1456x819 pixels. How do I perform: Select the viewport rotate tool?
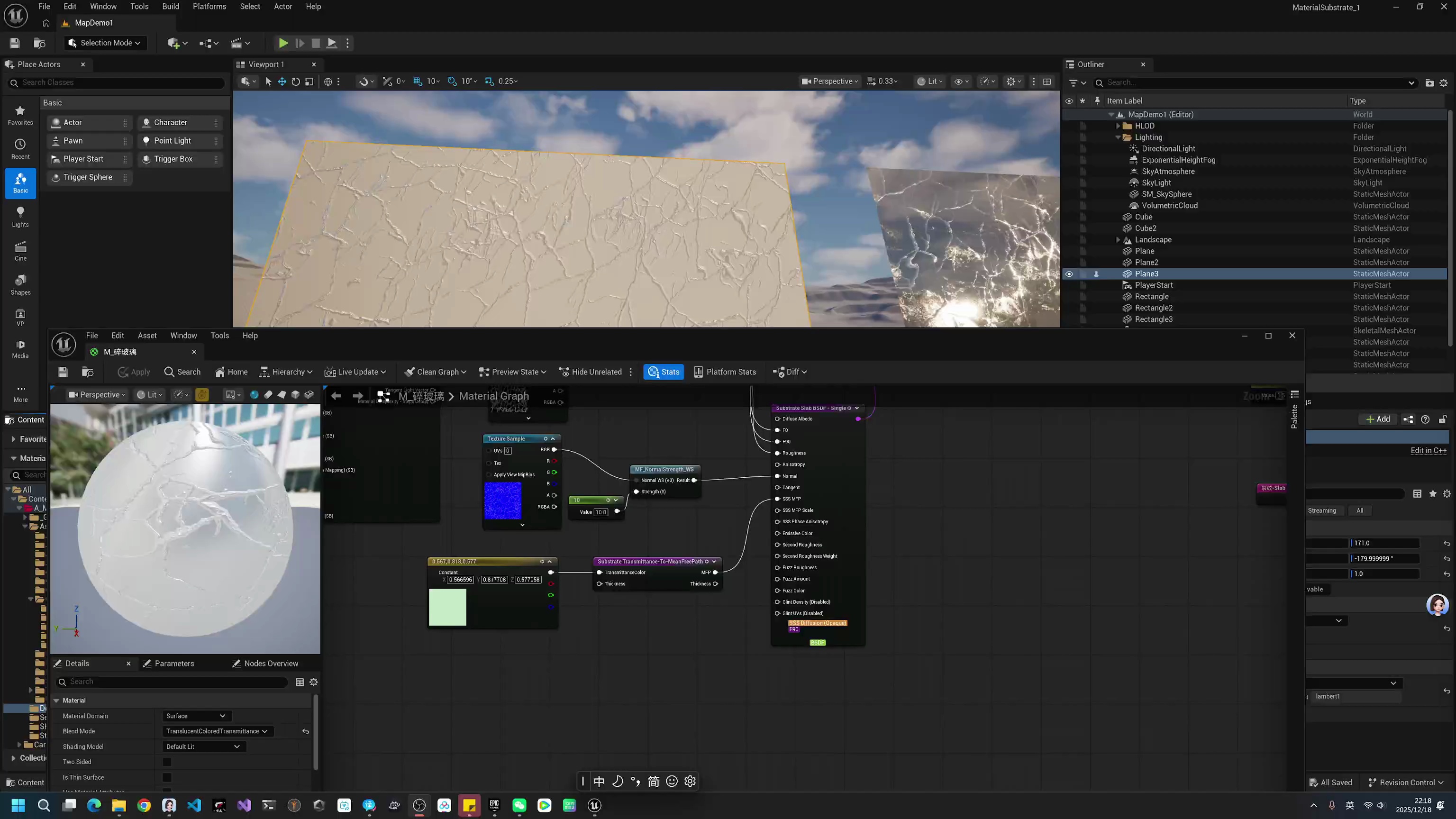tap(296, 82)
